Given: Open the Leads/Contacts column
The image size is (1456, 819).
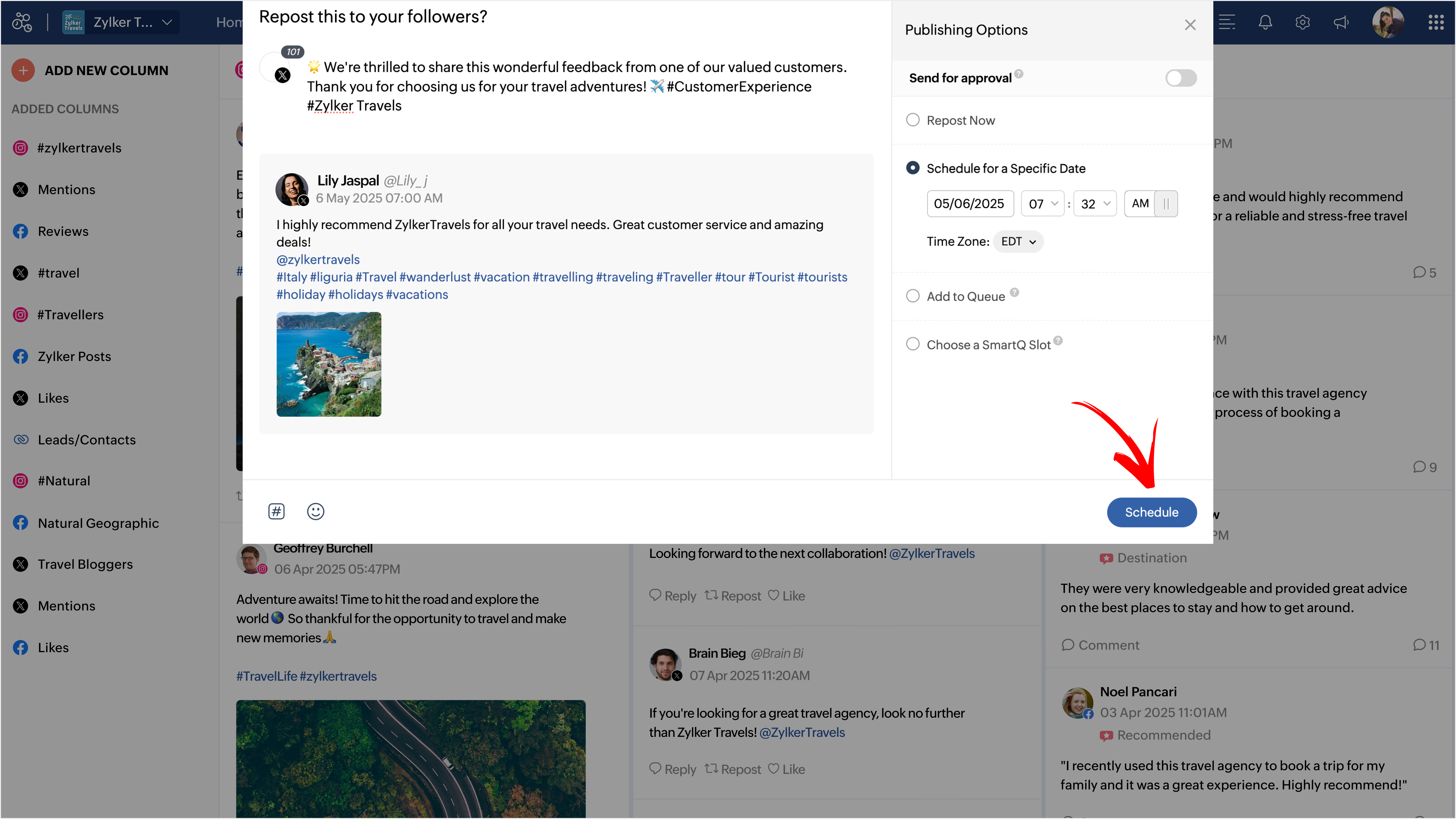Looking at the screenshot, I should (86, 440).
